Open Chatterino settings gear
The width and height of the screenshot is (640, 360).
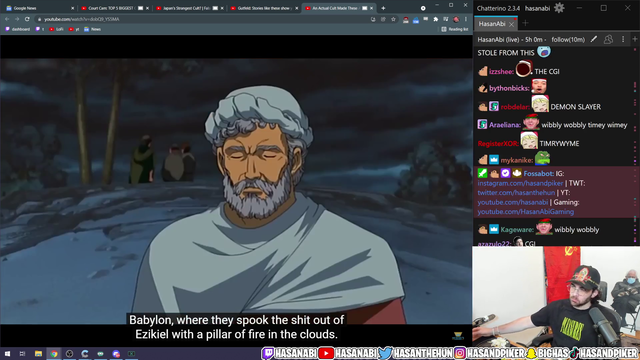(559, 8)
